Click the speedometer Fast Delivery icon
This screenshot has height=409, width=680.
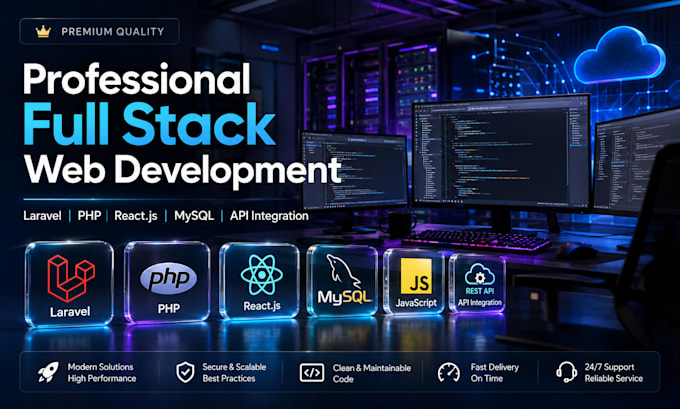[x=448, y=373]
